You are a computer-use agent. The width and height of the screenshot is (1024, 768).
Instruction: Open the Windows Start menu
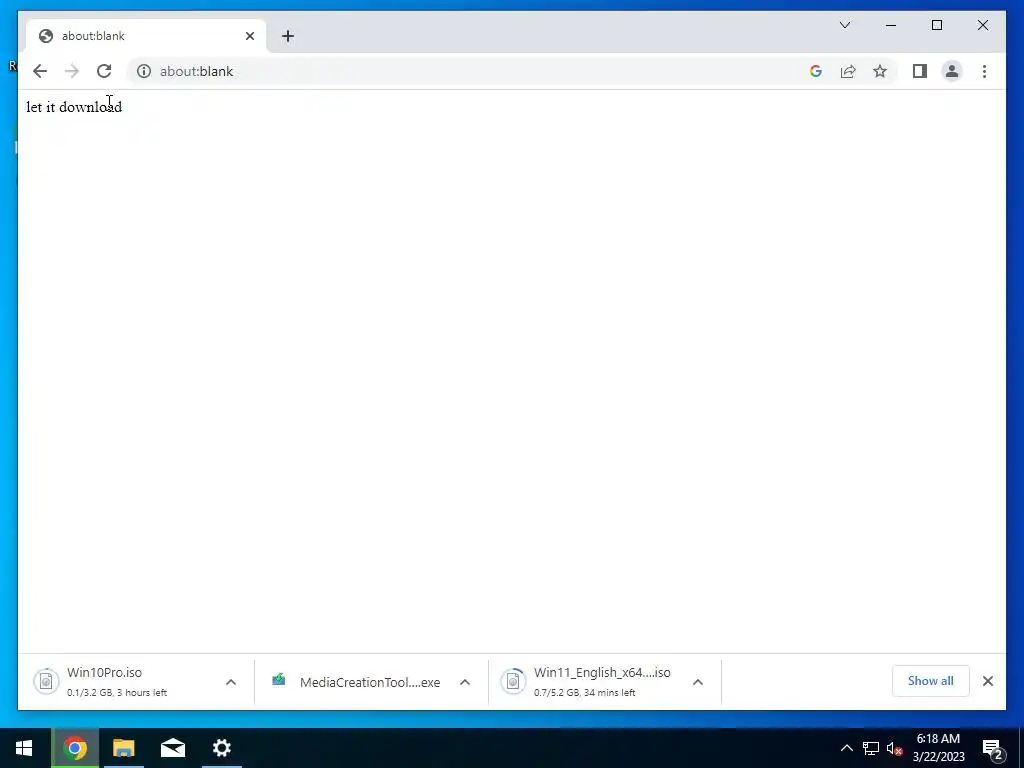coord(24,748)
